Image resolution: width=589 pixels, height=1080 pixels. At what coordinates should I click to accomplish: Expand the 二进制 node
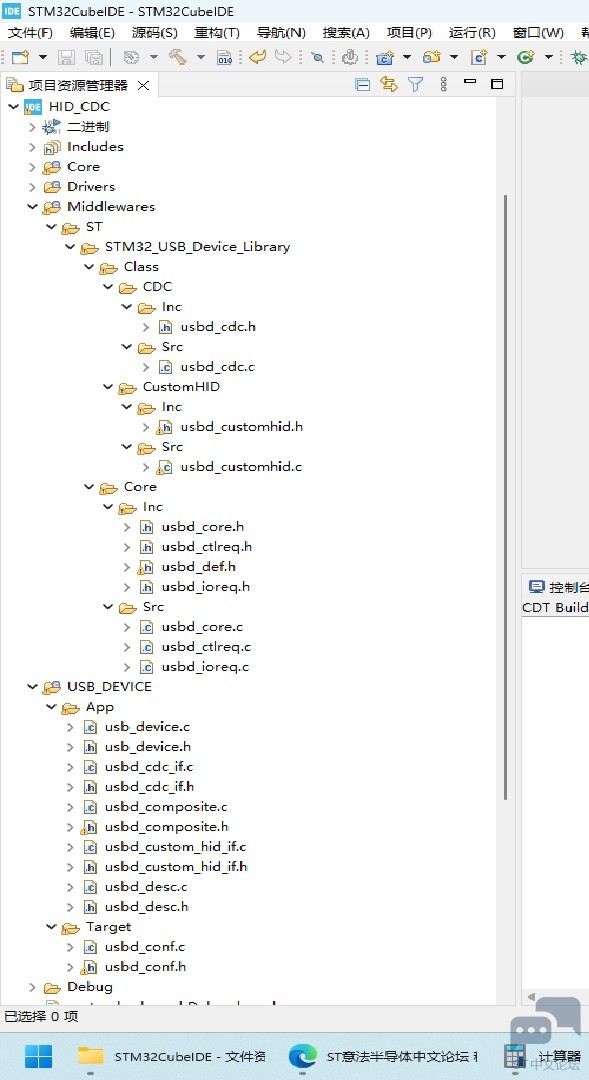click(32, 127)
